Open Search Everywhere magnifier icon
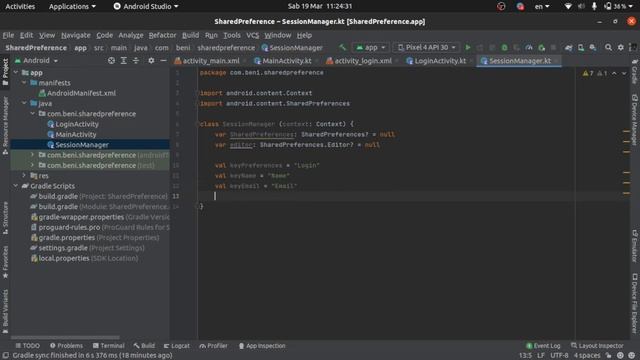The width and height of the screenshot is (640, 360). coord(609,48)
